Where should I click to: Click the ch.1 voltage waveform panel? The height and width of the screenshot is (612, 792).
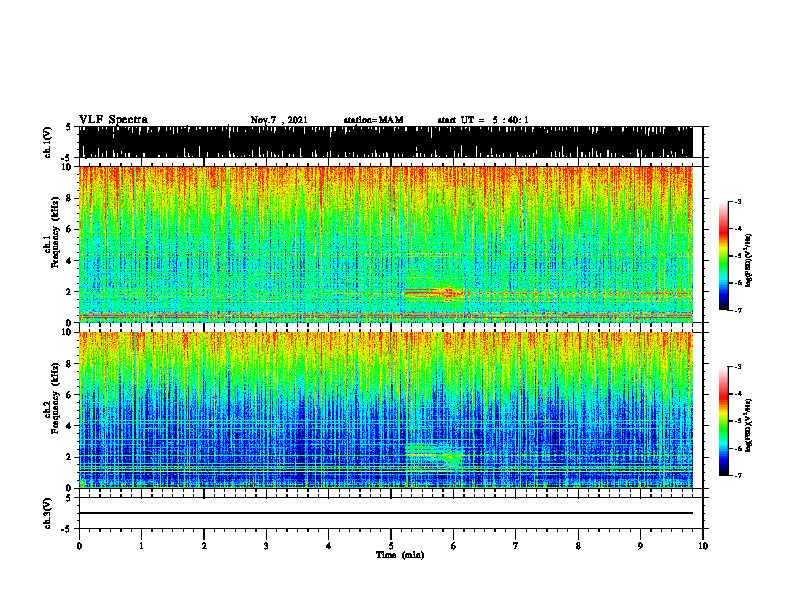pyautogui.click(x=385, y=142)
